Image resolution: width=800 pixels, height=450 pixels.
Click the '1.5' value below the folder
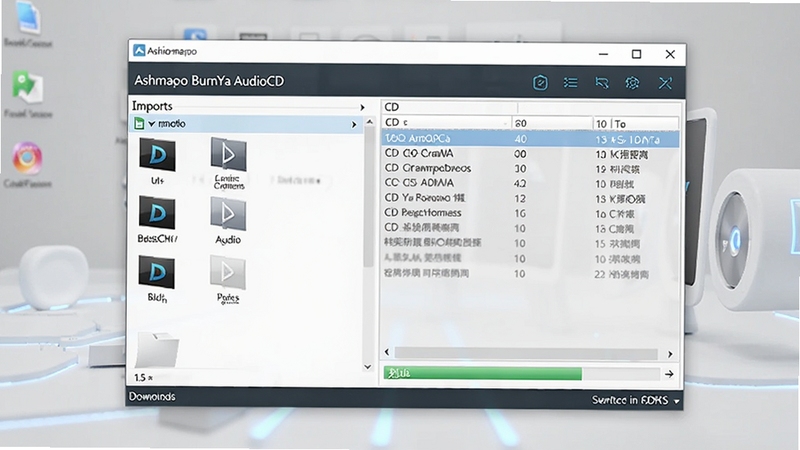coord(140,378)
